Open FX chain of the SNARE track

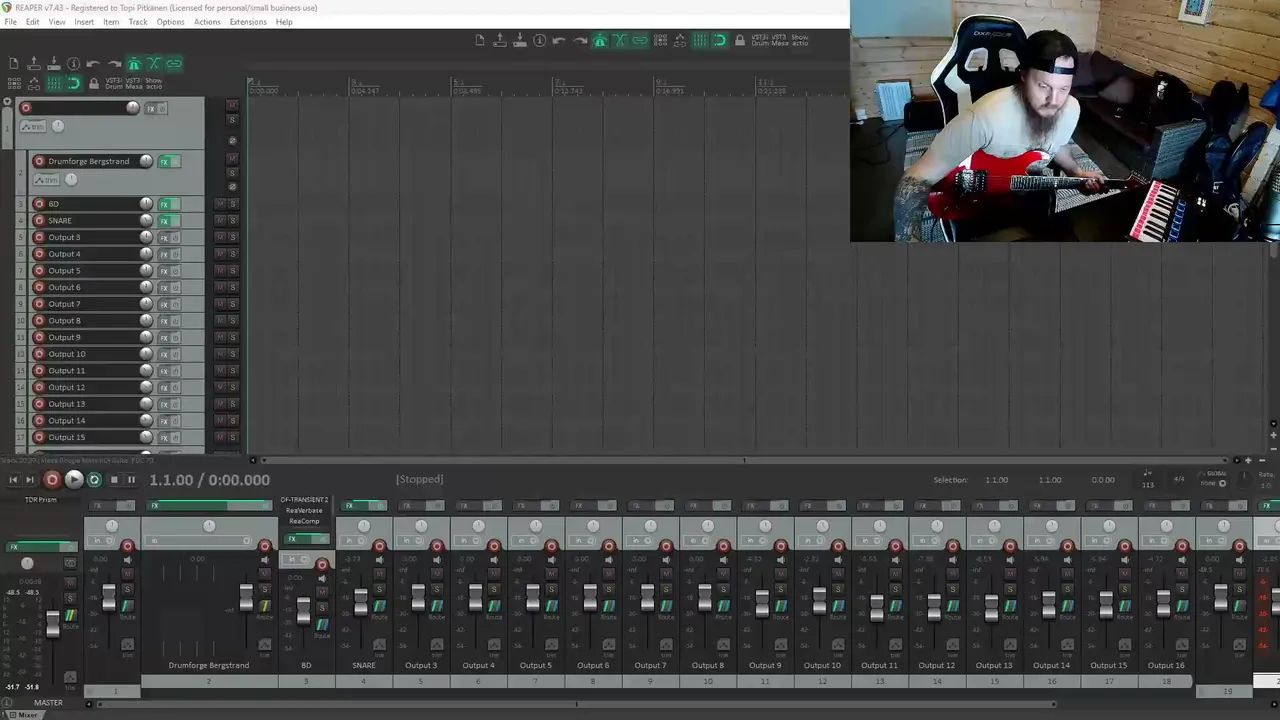(164, 220)
